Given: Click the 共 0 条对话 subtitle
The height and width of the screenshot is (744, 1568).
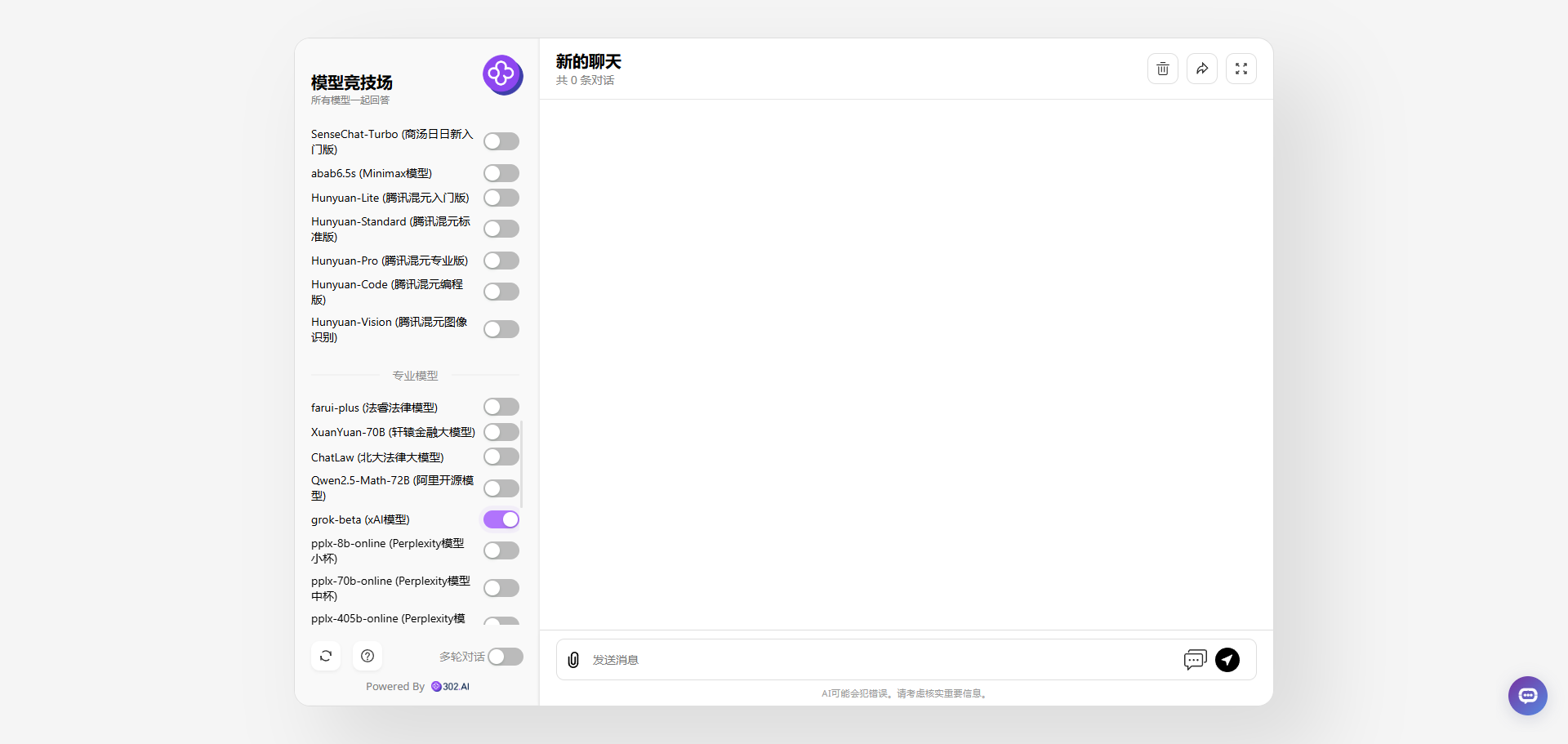Looking at the screenshot, I should (585, 81).
